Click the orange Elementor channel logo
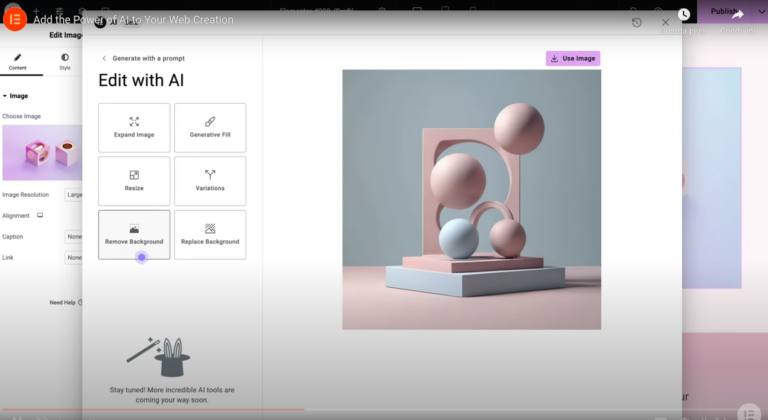The width and height of the screenshot is (768, 420). 15,19
